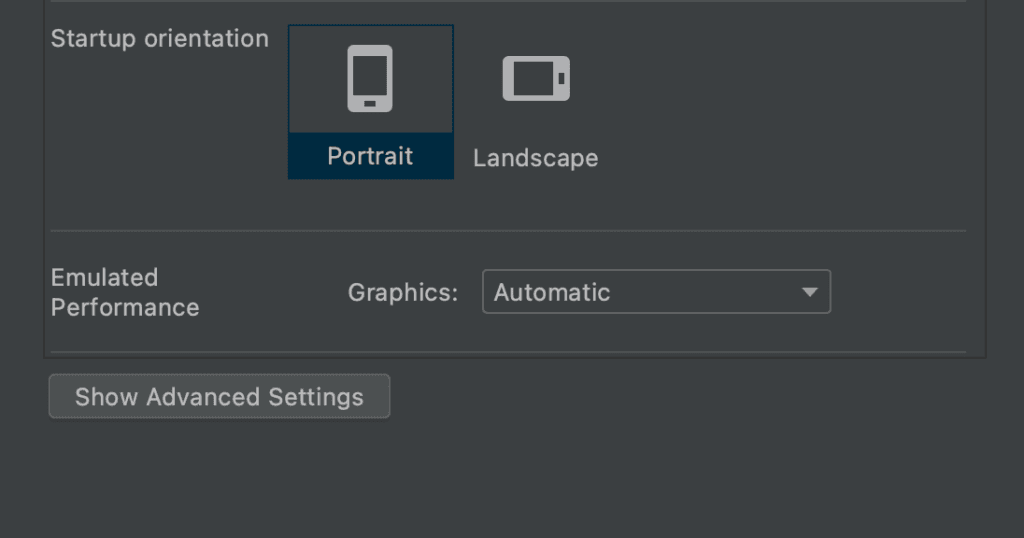The height and width of the screenshot is (538, 1024).
Task: Open the Graphics dropdown menu
Action: [656, 292]
